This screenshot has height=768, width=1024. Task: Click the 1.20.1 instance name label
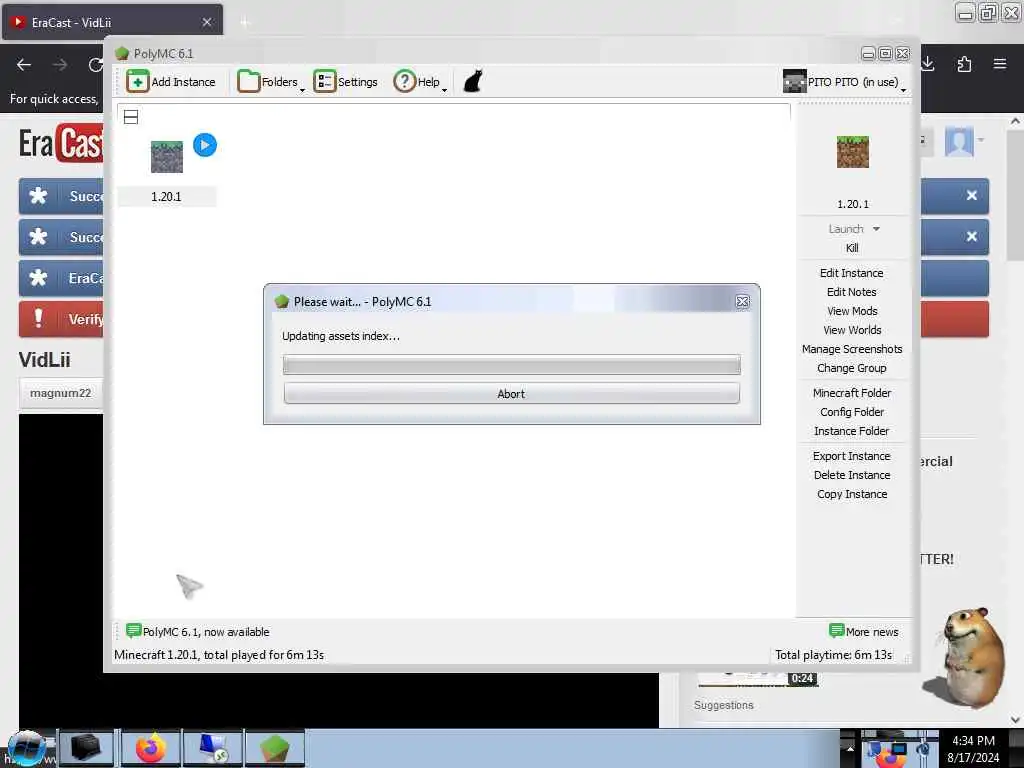(167, 197)
